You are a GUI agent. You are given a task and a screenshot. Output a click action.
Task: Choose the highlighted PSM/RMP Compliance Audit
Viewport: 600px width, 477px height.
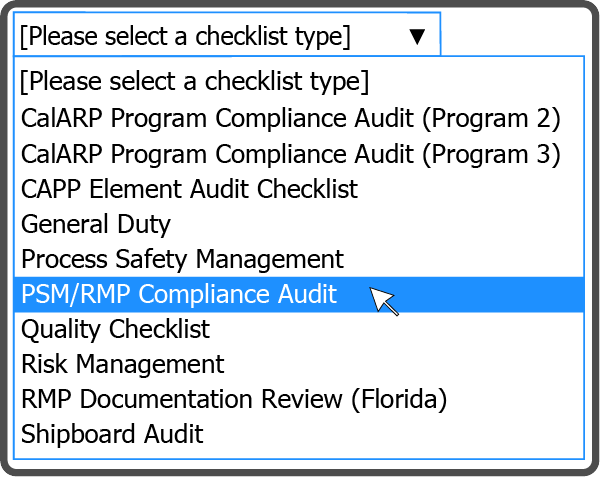180,294
